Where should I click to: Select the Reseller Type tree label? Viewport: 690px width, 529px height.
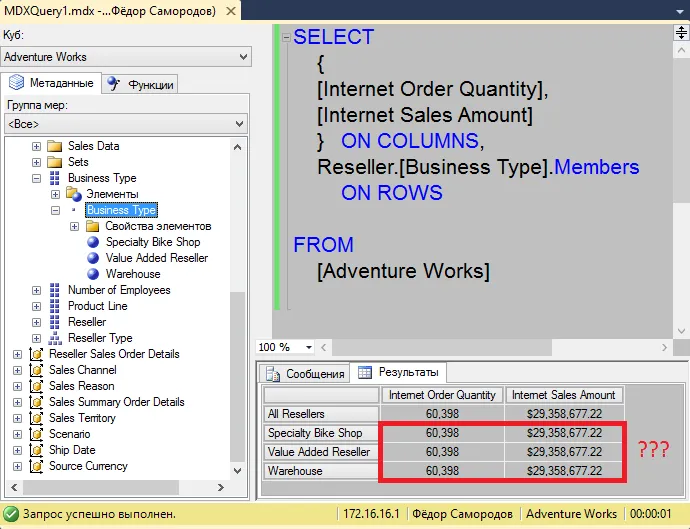click(100, 338)
